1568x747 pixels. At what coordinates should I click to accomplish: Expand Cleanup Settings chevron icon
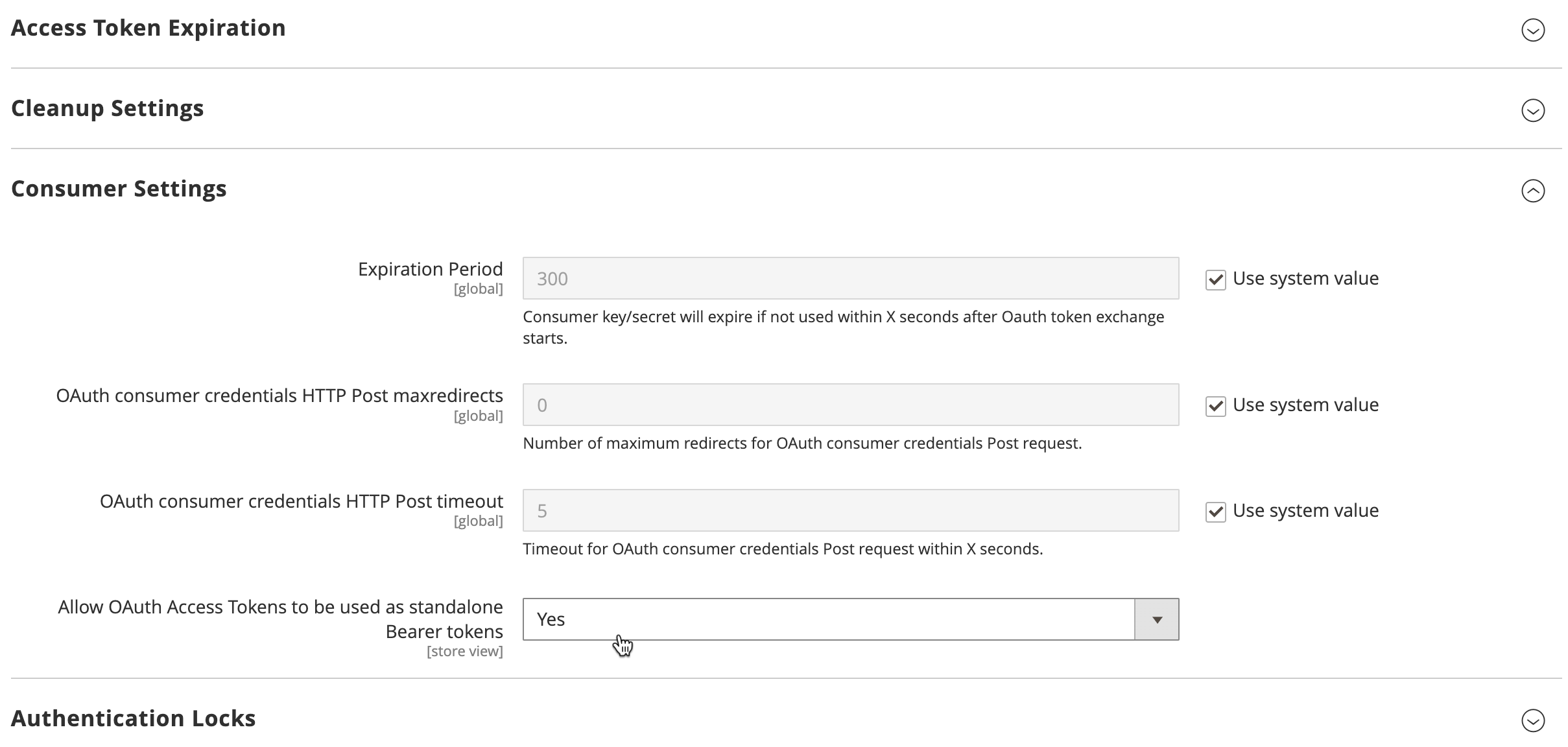[x=1533, y=110]
